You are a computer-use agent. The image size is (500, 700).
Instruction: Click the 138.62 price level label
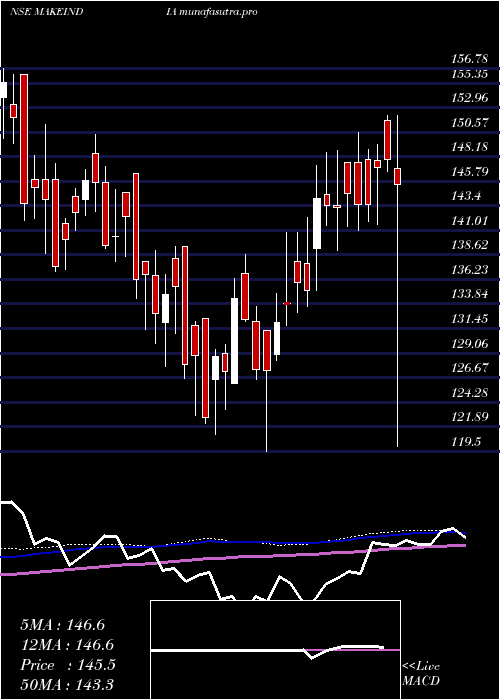(x=470, y=246)
